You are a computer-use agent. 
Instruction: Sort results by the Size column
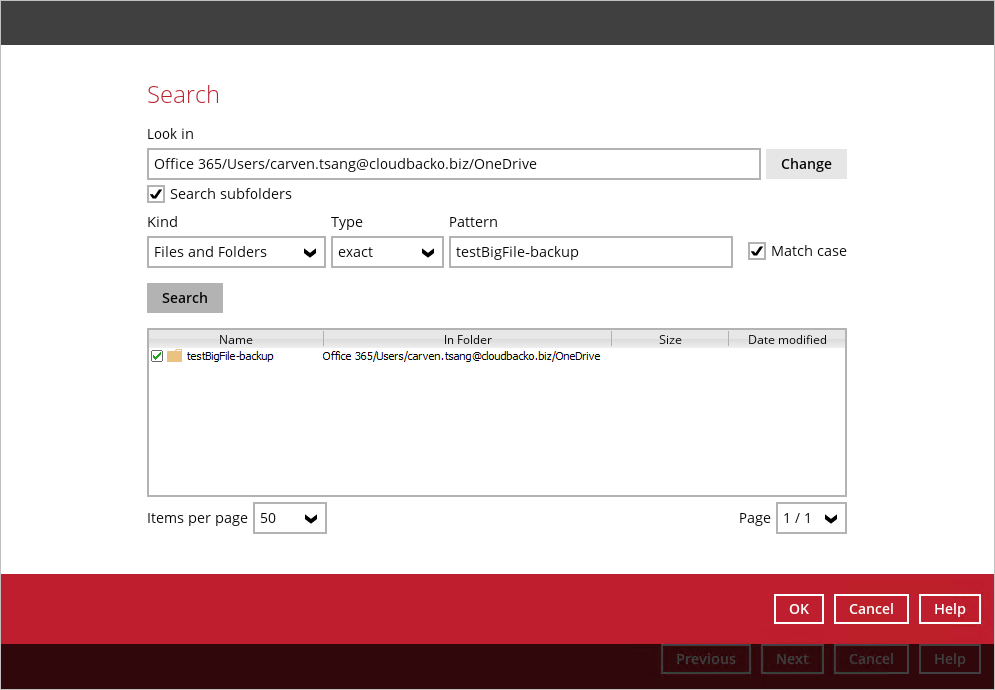670,340
